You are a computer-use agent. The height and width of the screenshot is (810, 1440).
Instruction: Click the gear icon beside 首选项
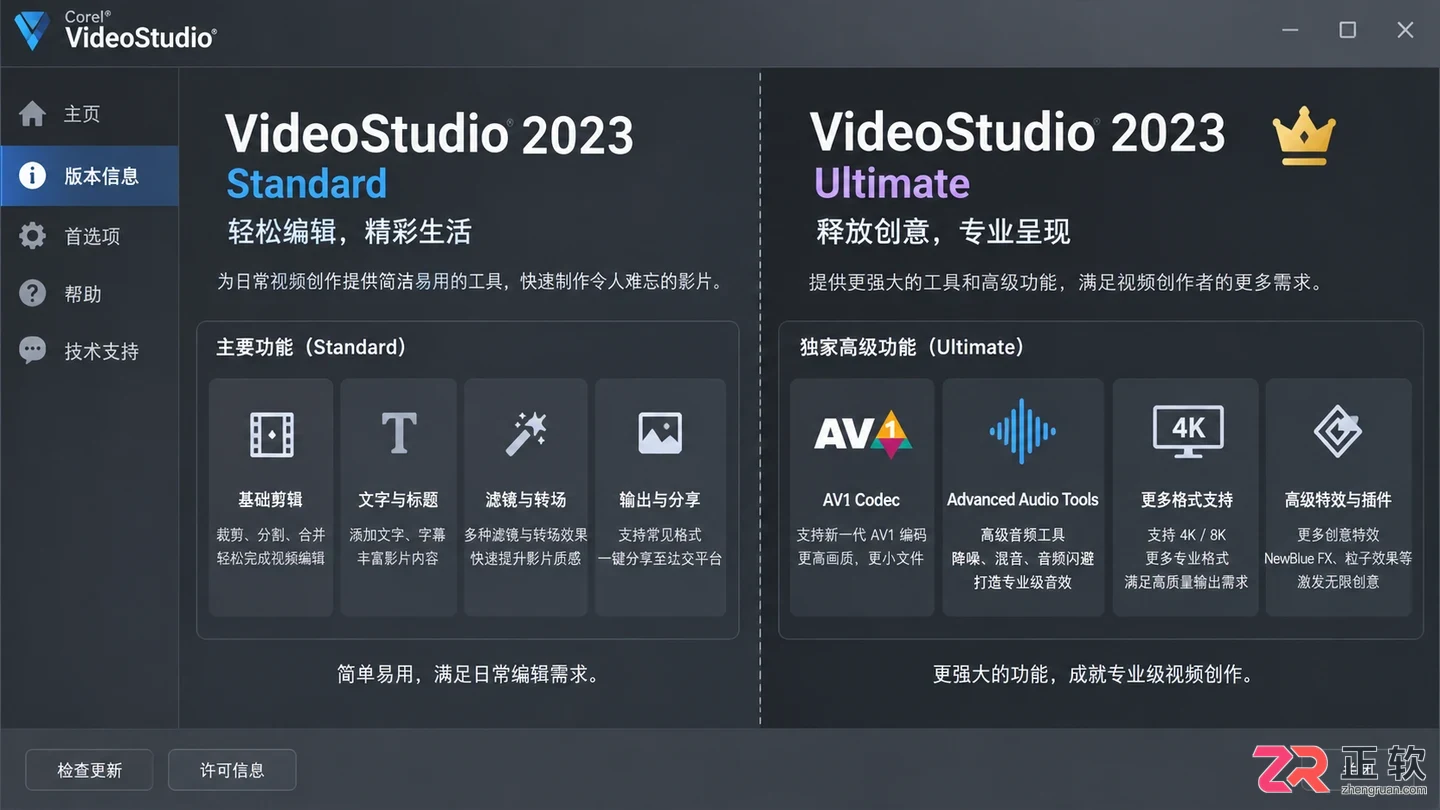pyautogui.click(x=32, y=236)
